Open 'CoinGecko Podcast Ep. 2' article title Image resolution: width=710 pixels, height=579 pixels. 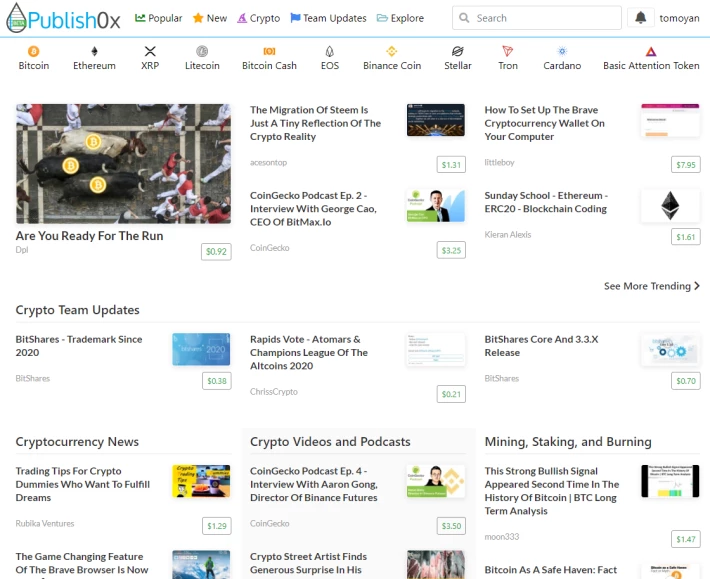click(x=313, y=209)
